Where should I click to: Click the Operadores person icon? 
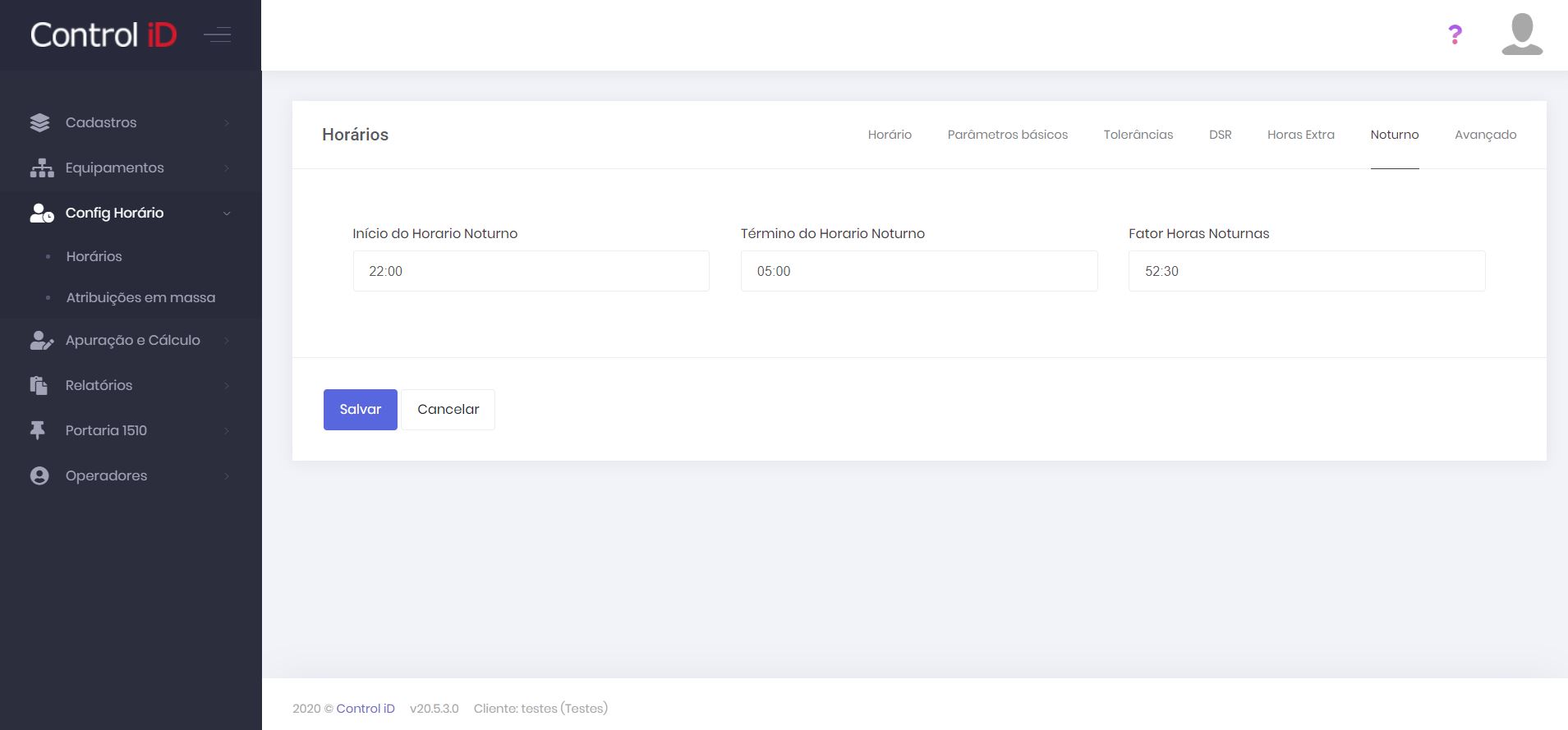tap(39, 475)
